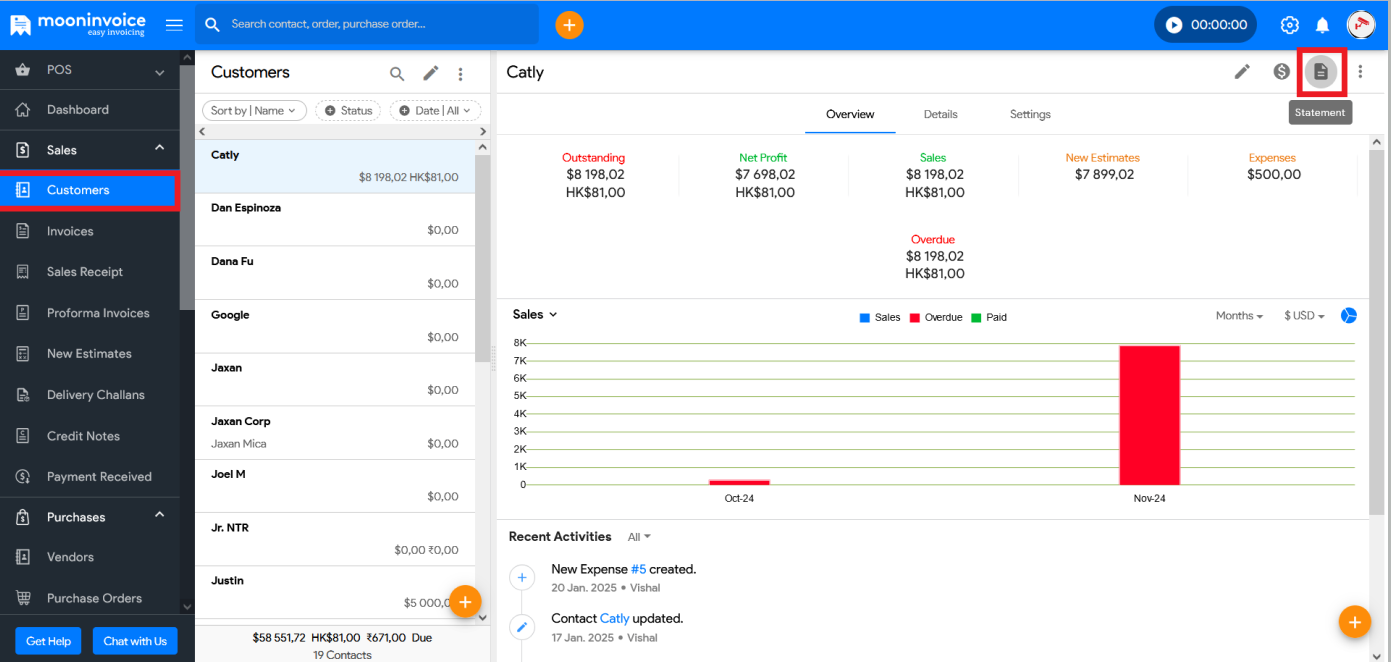Click the search icon in Customers panel

click(x=397, y=73)
